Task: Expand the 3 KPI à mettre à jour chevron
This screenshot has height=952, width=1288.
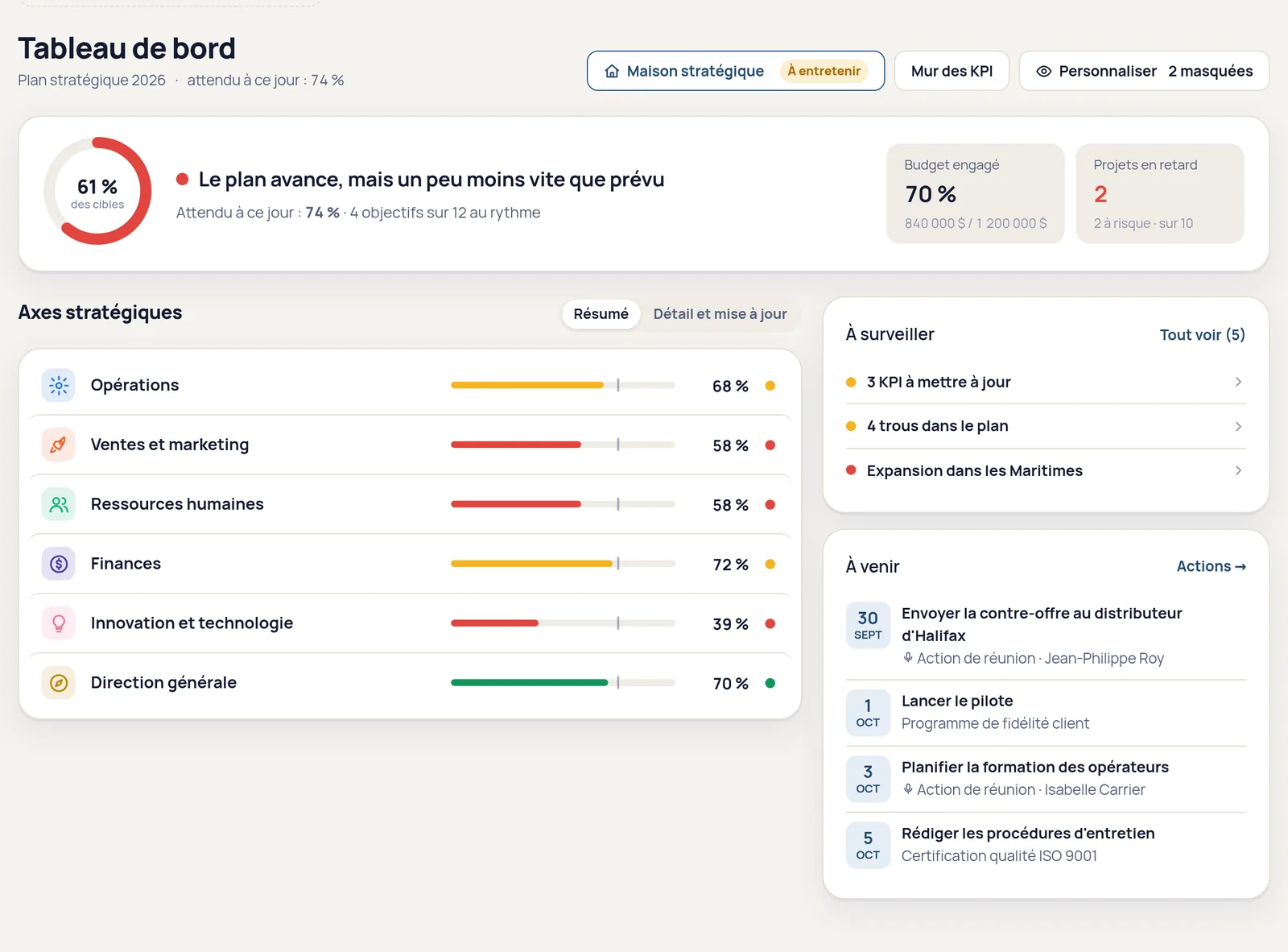Action: [1238, 382]
